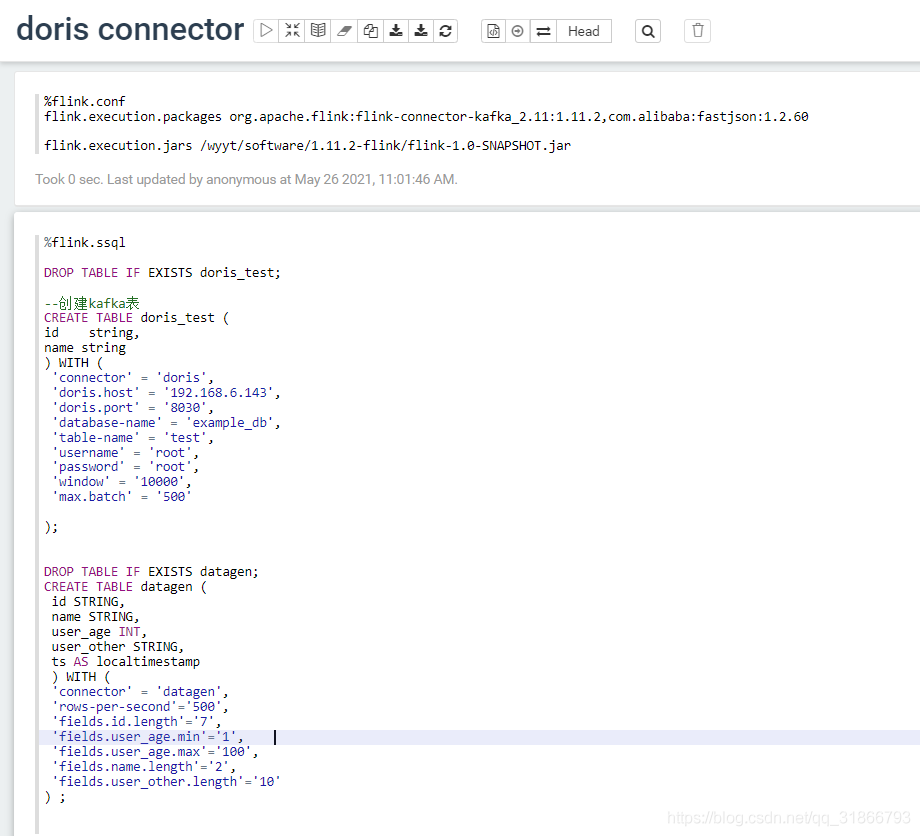Click the user_other STRING column line
The image size is (920, 836).
117,647
